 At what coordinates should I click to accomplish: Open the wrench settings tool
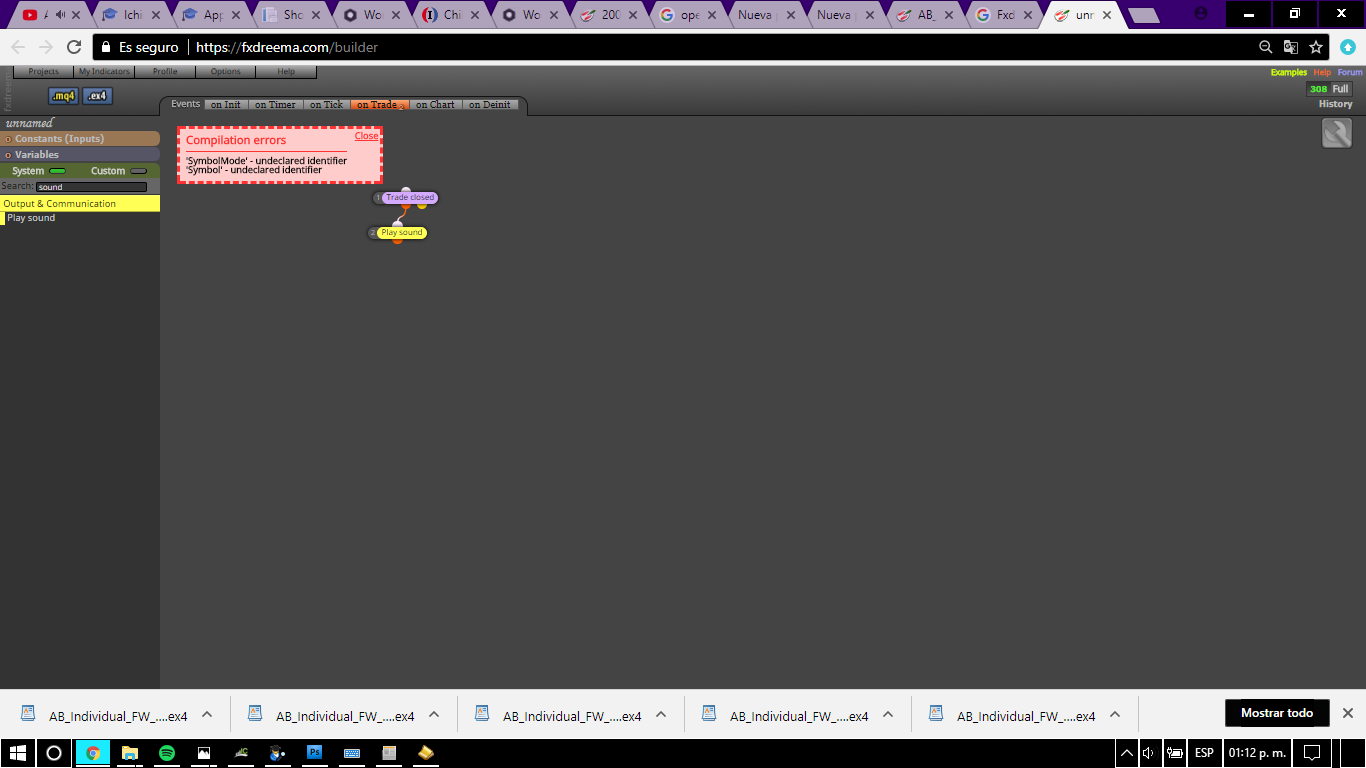[1337, 133]
